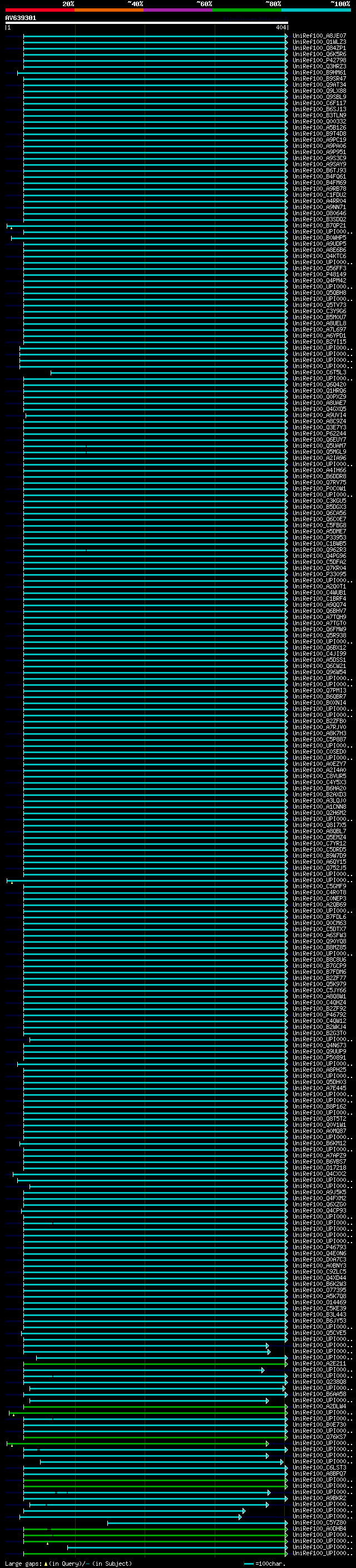
Task: Select hit UniRef100_A9PA06
Action: [x=319, y=146]
